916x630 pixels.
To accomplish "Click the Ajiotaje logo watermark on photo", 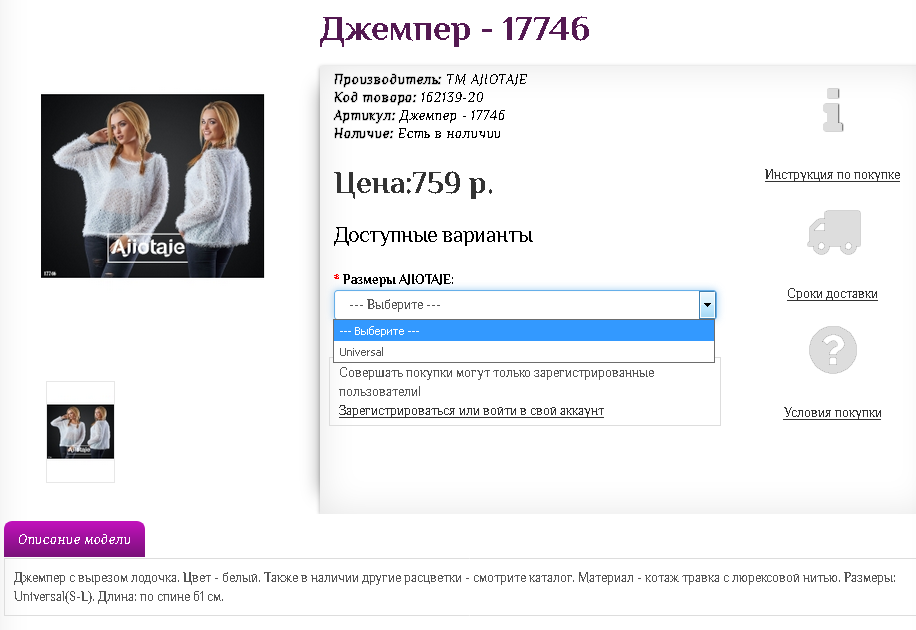I will (x=148, y=248).
